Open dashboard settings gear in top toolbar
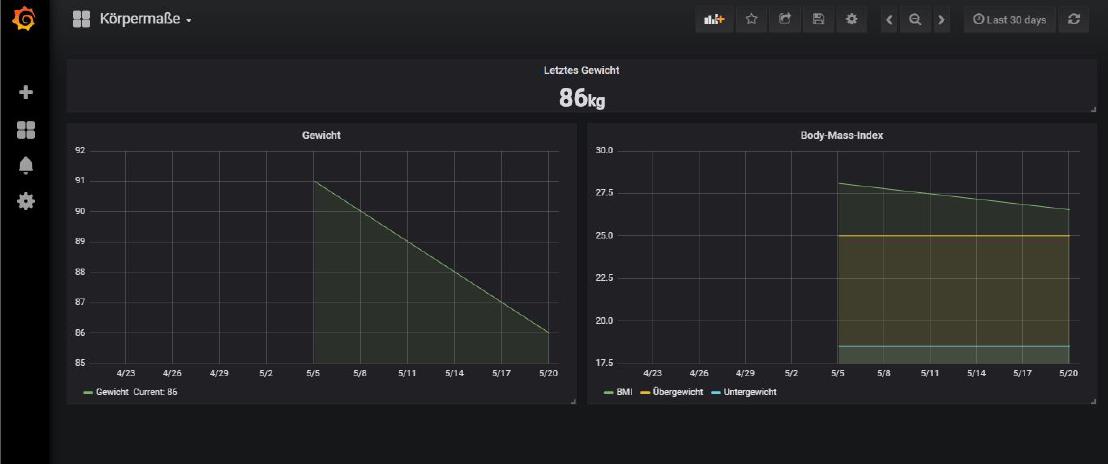Viewport: 1108px width, 464px height. pyautogui.click(x=851, y=20)
